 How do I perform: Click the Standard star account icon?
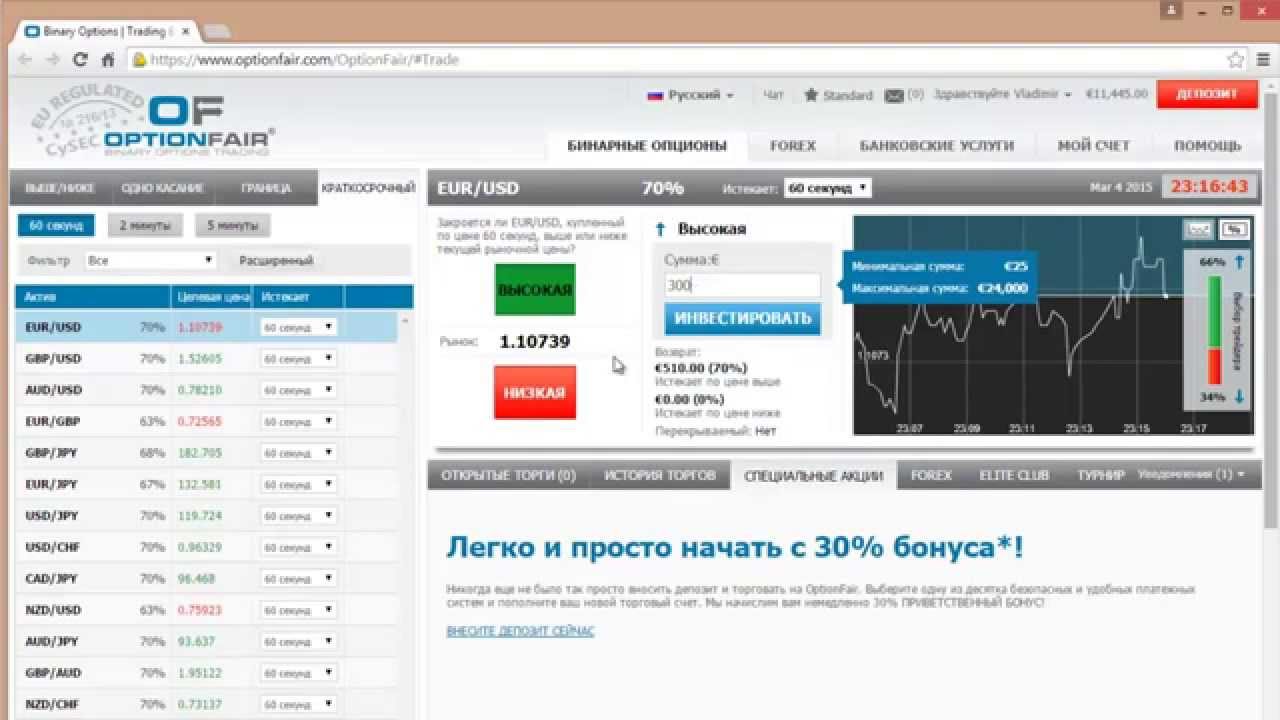pyautogui.click(x=811, y=95)
